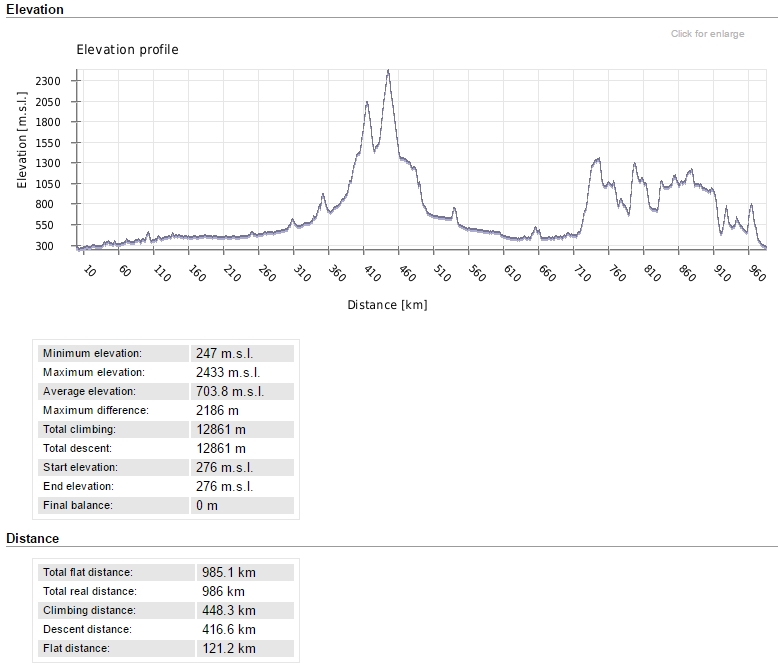Screen dimensions: 778x669
Task: Select the value '2433 m.s.l.'
Action: 228,372
